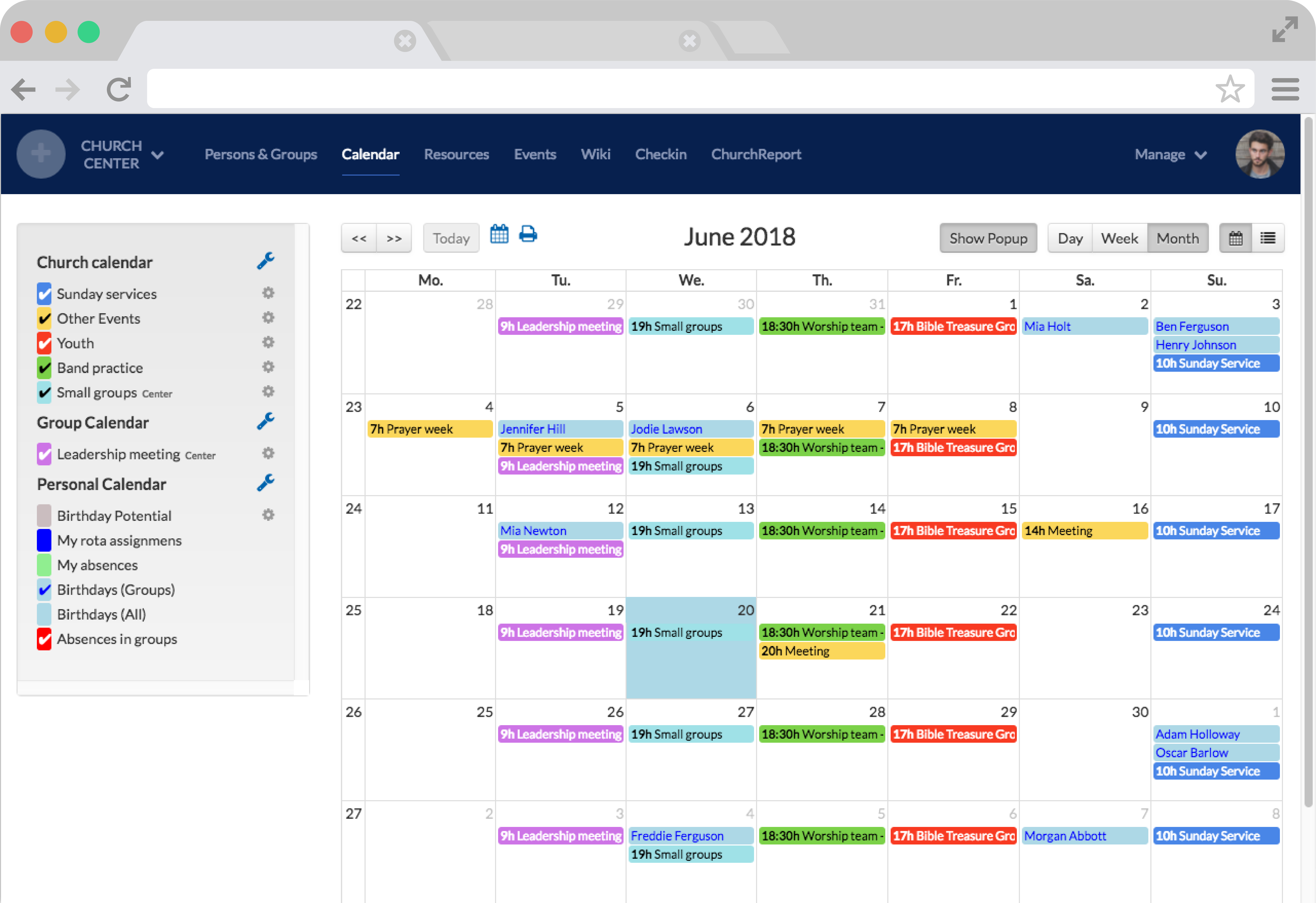Open gear settings for Leadership meeting
The image size is (1316, 903).
pos(268,453)
